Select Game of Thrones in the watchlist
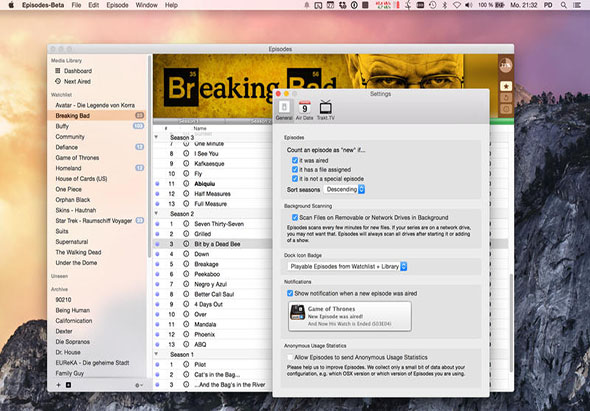Viewport: 590px width, 411px height. click(97, 158)
